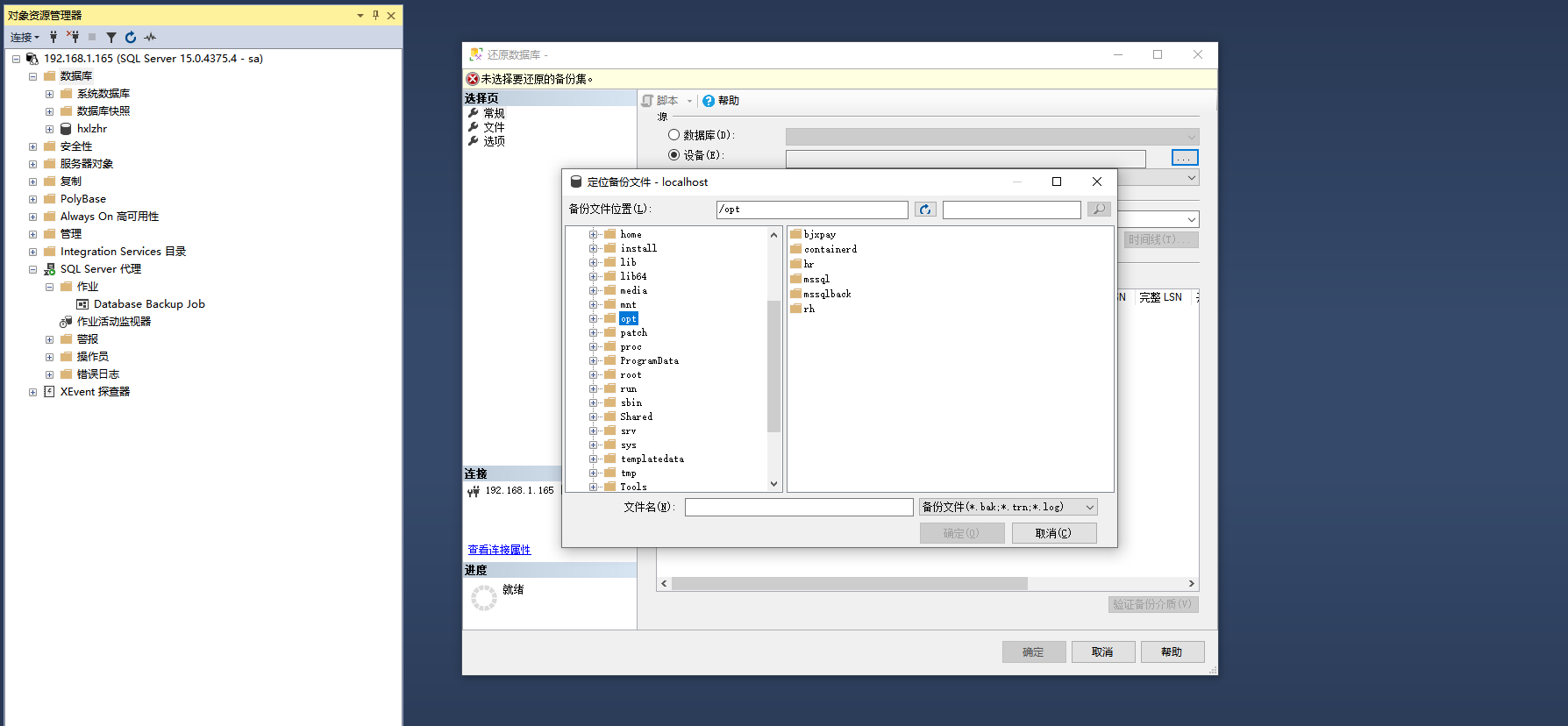Click the horizontal scrollbar in backup sets
Viewport: 1568px width, 726px height.
(849, 584)
